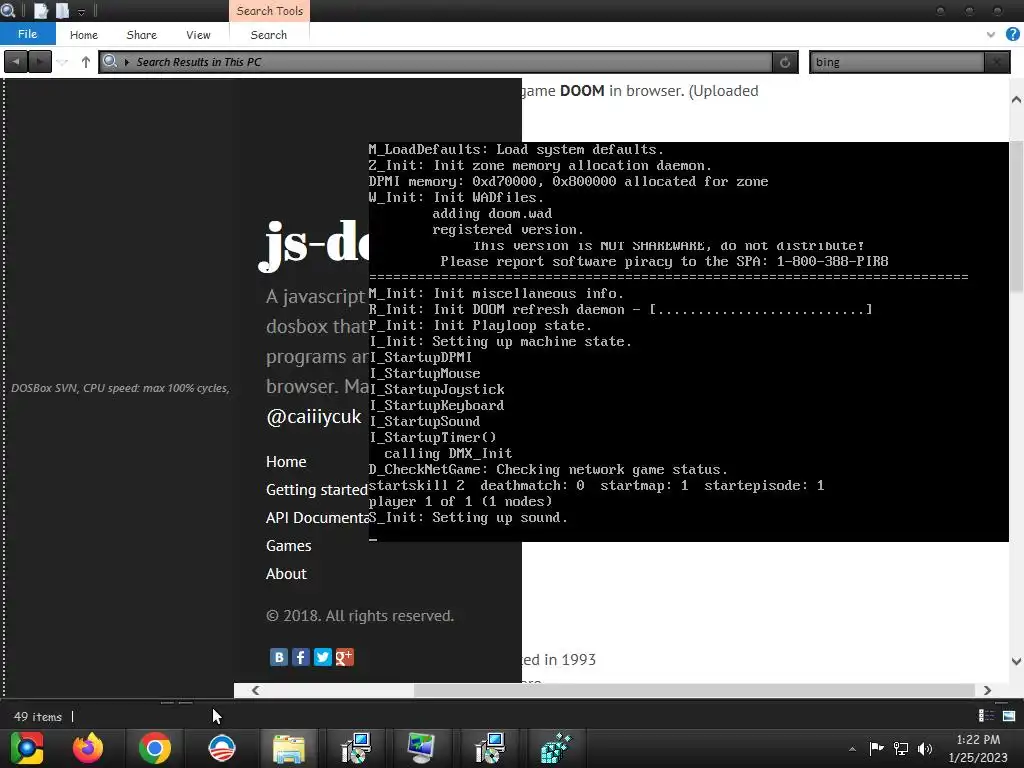The image size is (1024, 768).
Task: Click the js-dos site title
Action: point(315,246)
